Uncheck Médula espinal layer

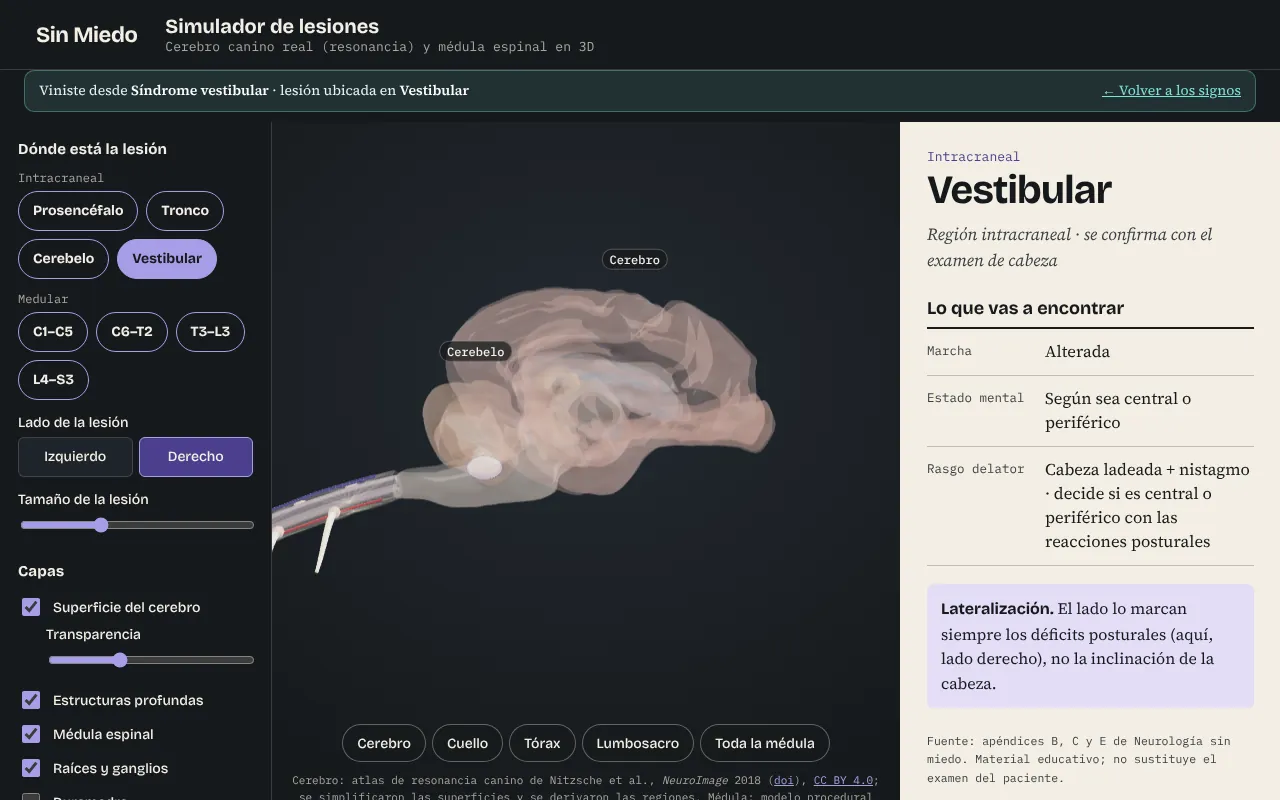click(31, 734)
